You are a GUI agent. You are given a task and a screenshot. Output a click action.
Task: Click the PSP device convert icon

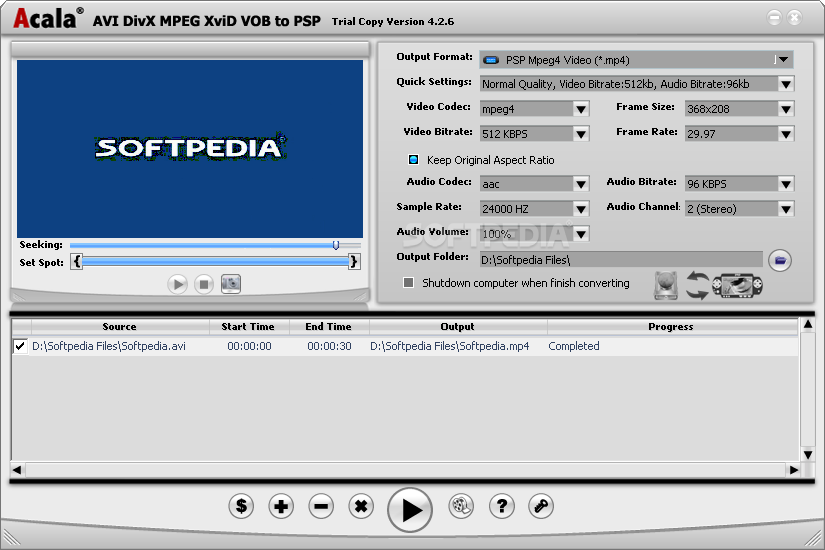pos(738,286)
